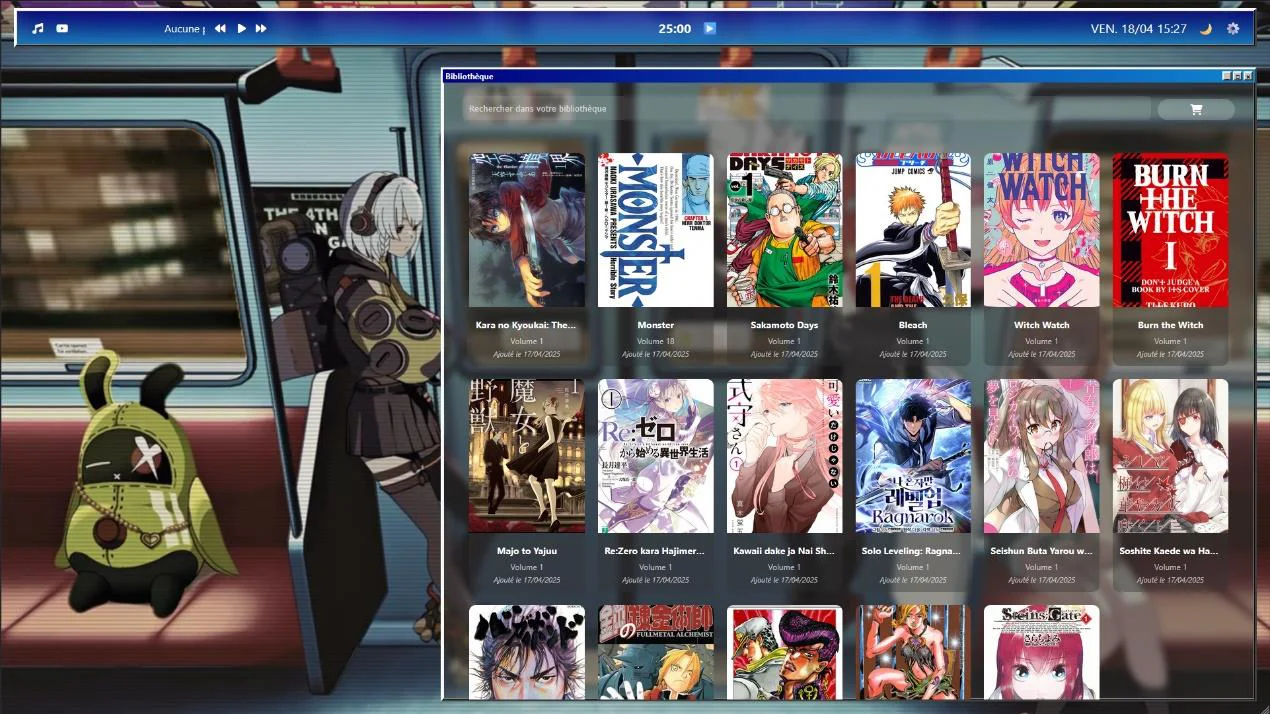Image resolution: width=1270 pixels, height=714 pixels.
Task: Toggle night mode moon icon
Action: point(1206,29)
